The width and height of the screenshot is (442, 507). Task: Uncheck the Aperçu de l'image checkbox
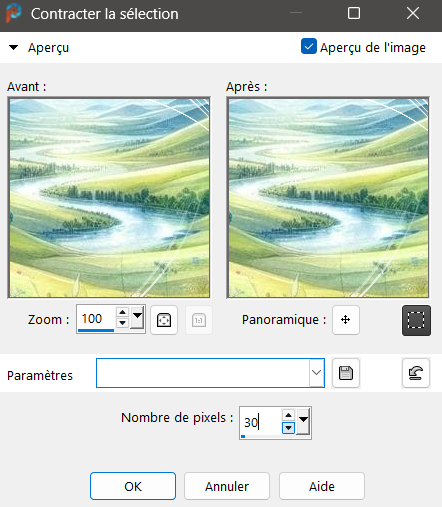tap(309, 46)
